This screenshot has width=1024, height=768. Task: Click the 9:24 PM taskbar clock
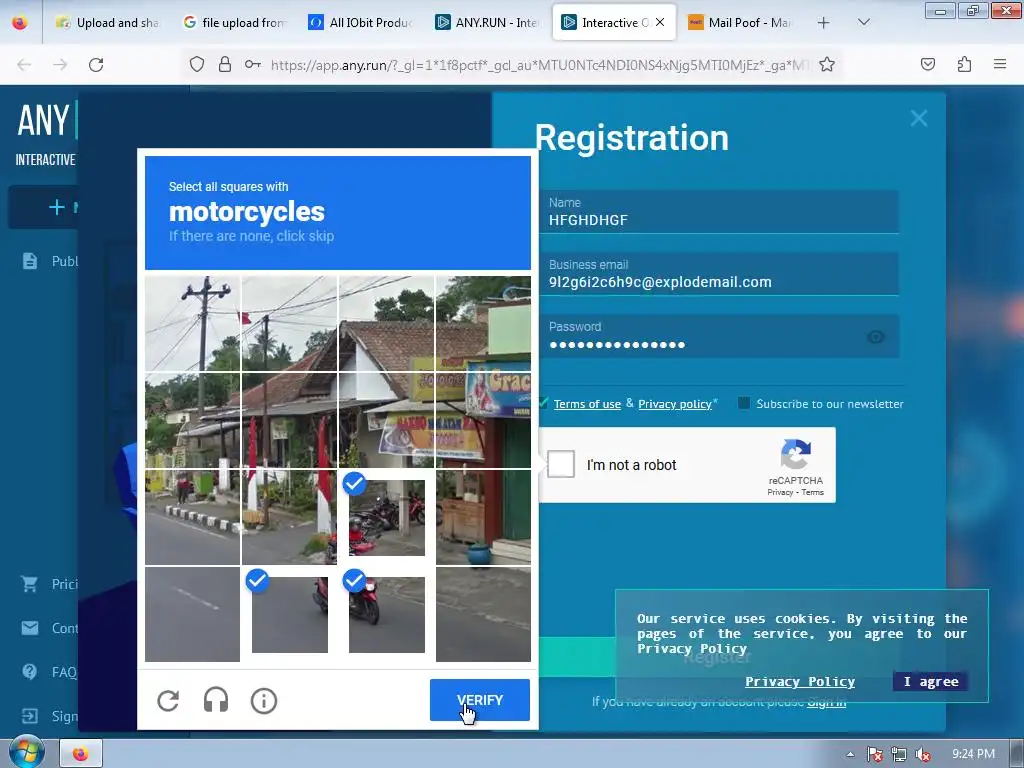[x=973, y=754]
